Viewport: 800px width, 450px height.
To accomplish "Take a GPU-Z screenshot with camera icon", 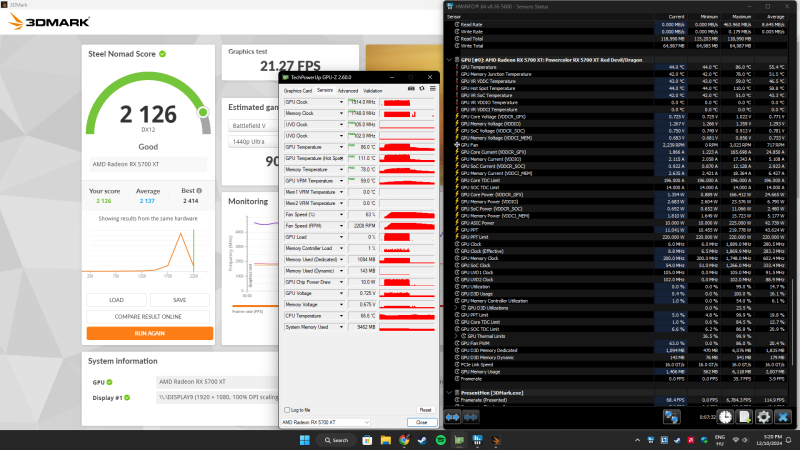I will 411,89.
